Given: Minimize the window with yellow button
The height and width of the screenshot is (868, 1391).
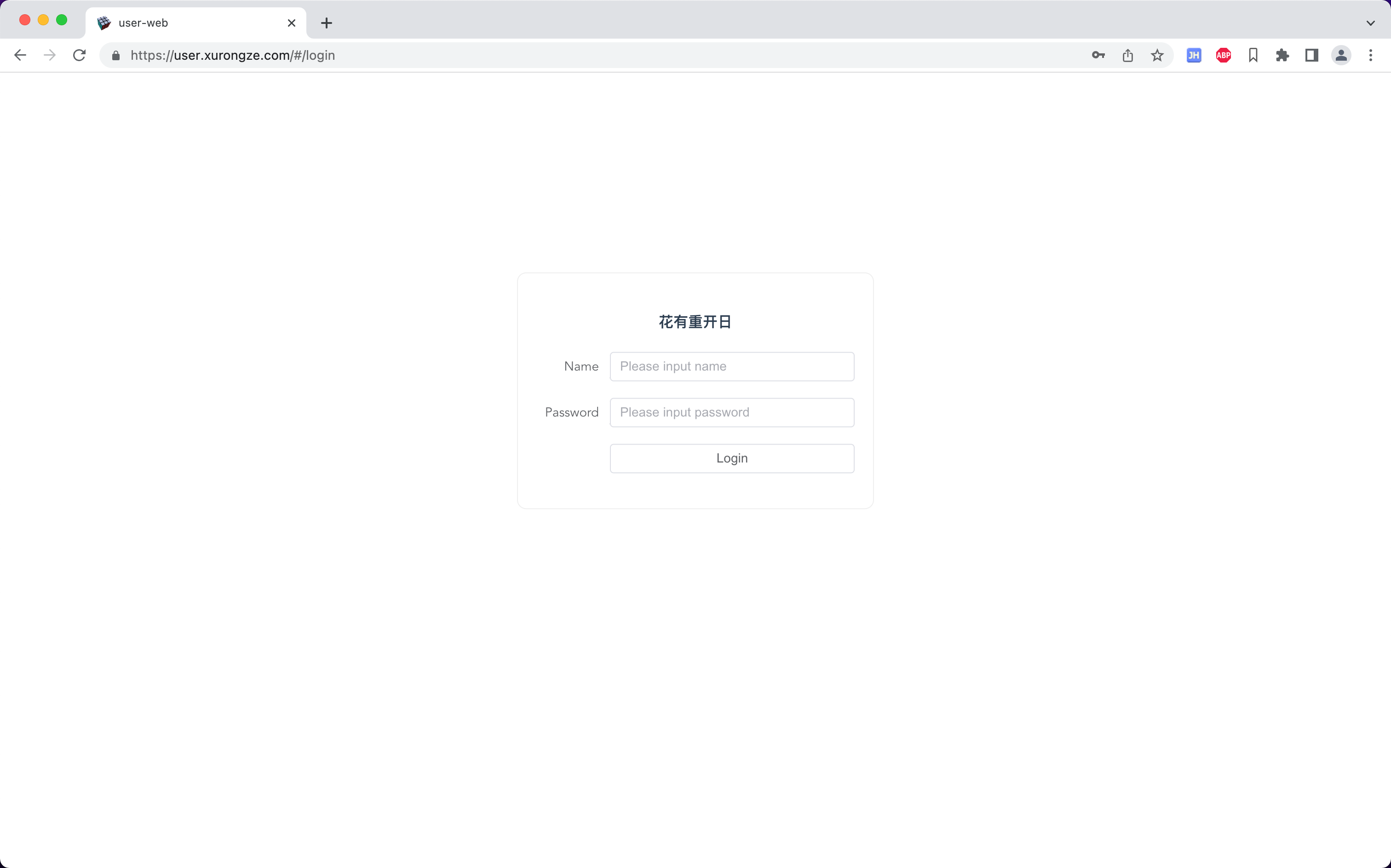Looking at the screenshot, I should pyautogui.click(x=43, y=20).
